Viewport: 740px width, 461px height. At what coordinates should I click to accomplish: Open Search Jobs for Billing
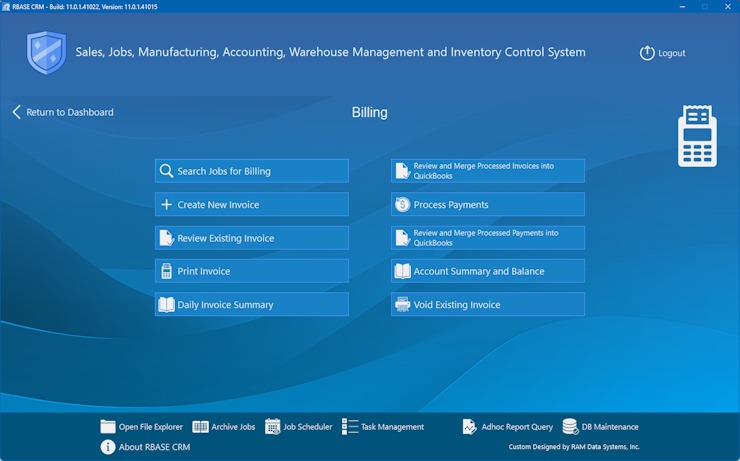[252, 171]
